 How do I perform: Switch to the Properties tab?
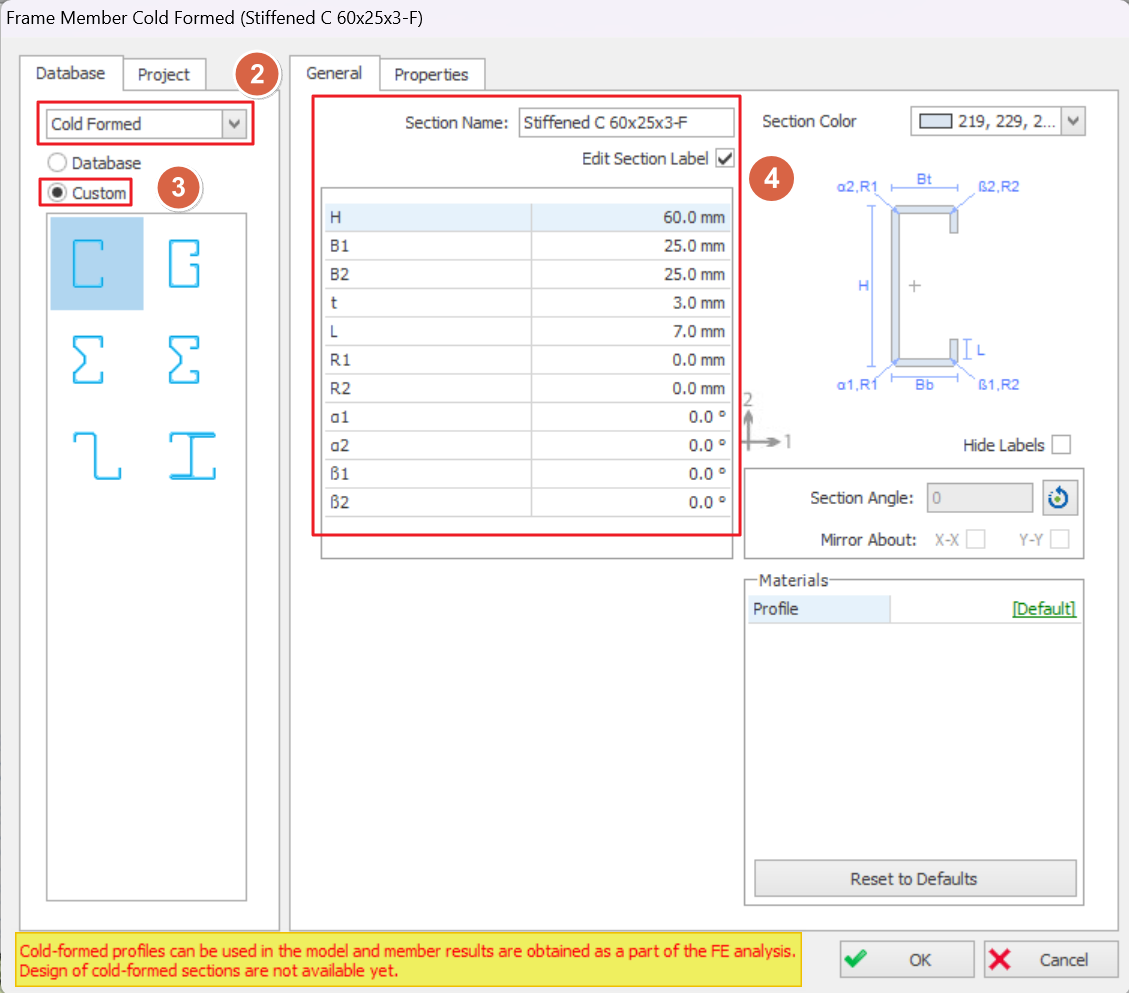tap(431, 75)
